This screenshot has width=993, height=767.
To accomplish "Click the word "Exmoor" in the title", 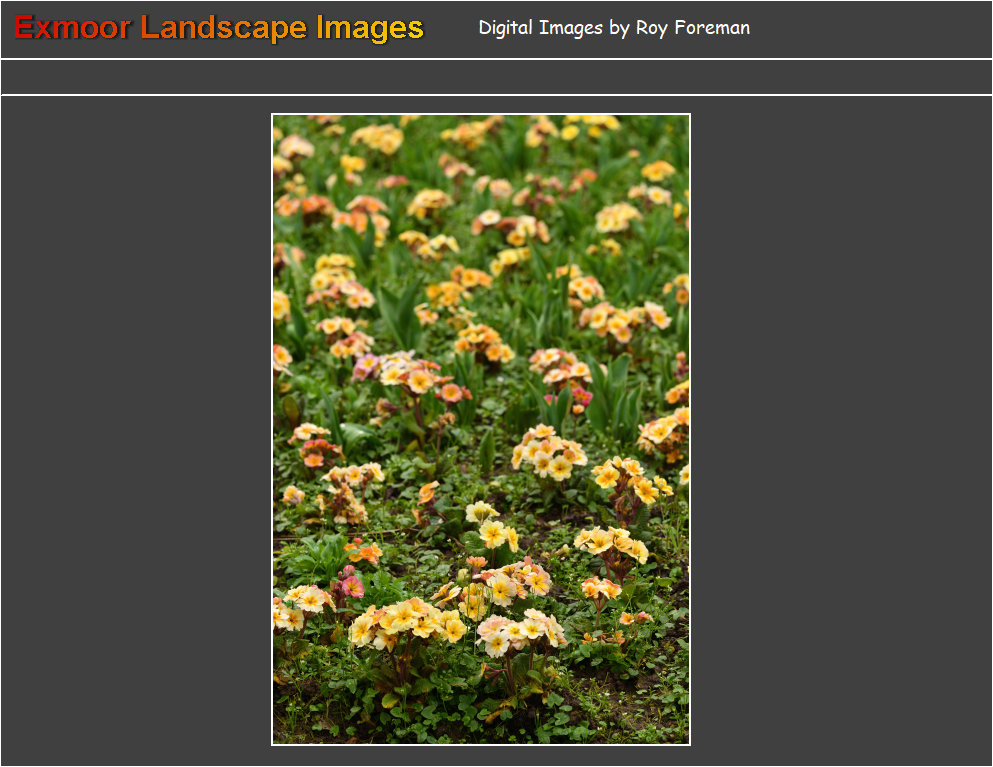I will click(x=72, y=28).
